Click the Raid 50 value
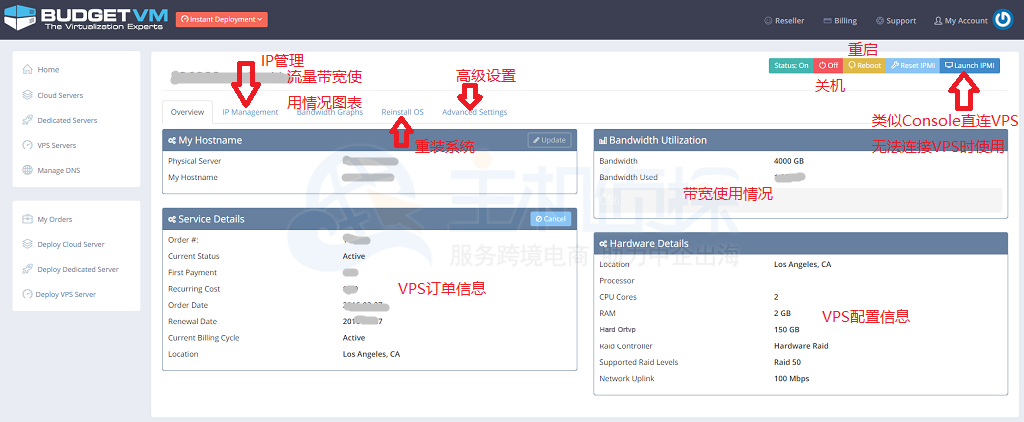This screenshot has height=422, width=1024. (788, 363)
